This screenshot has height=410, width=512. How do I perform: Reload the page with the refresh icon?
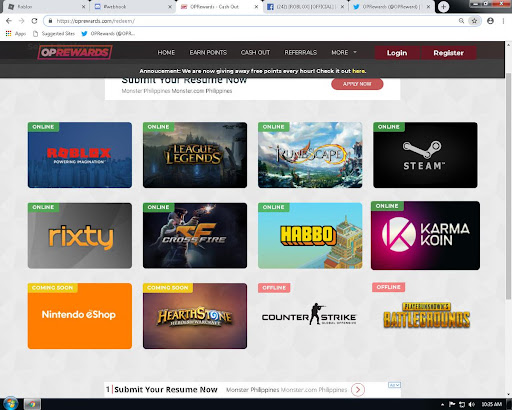pos(34,21)
